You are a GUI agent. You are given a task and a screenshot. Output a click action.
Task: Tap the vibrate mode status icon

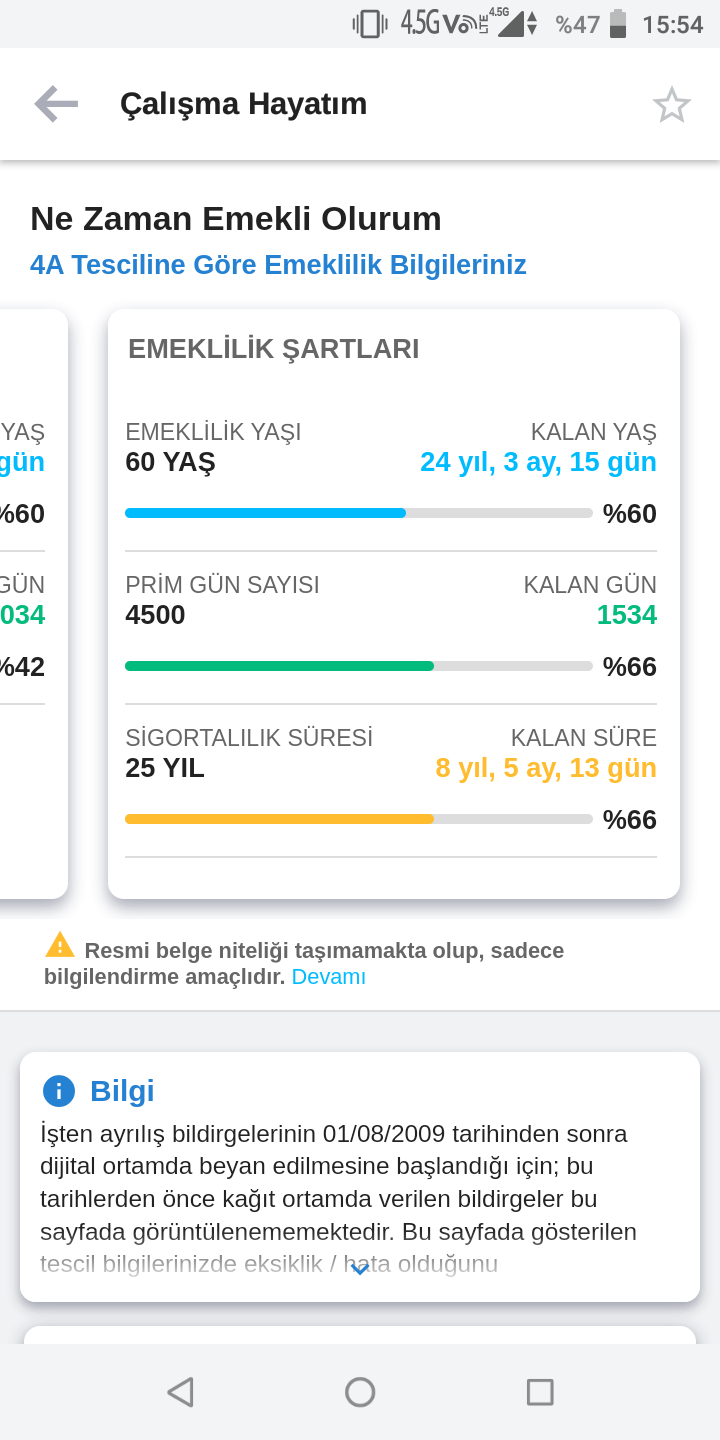coord(370,23)
